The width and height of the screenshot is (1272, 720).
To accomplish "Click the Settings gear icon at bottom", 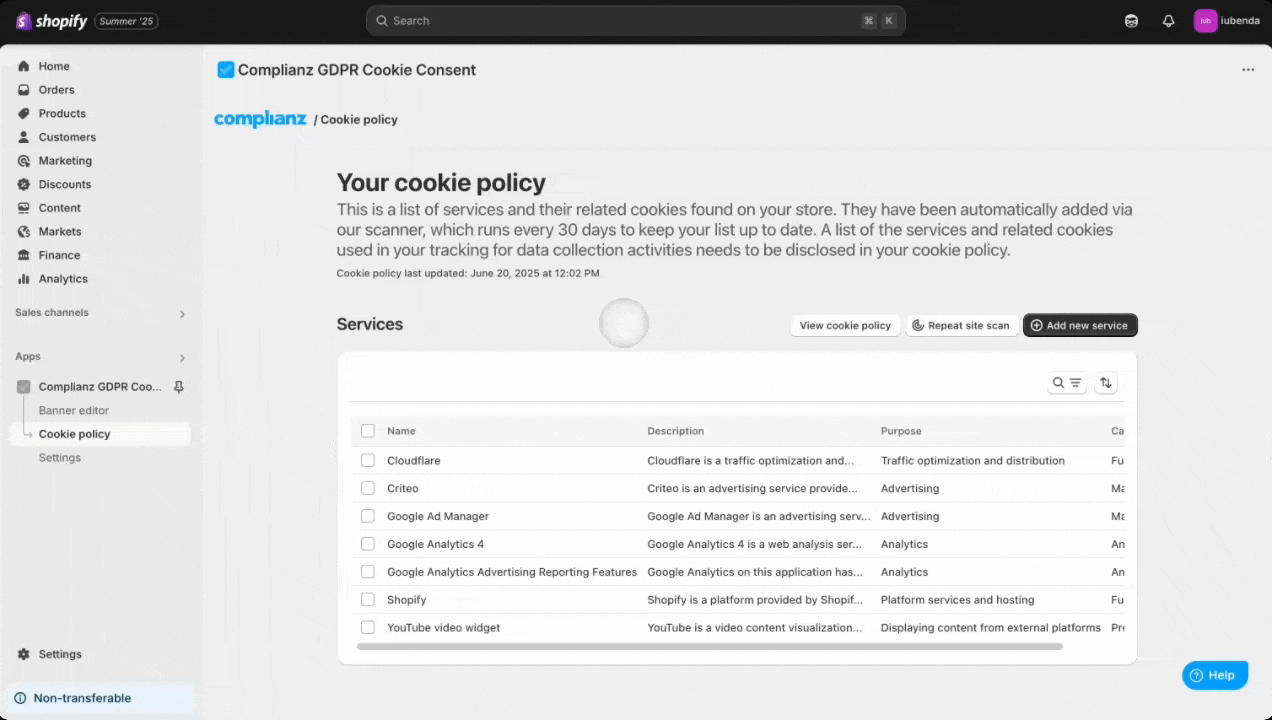I will pos(24,654).
